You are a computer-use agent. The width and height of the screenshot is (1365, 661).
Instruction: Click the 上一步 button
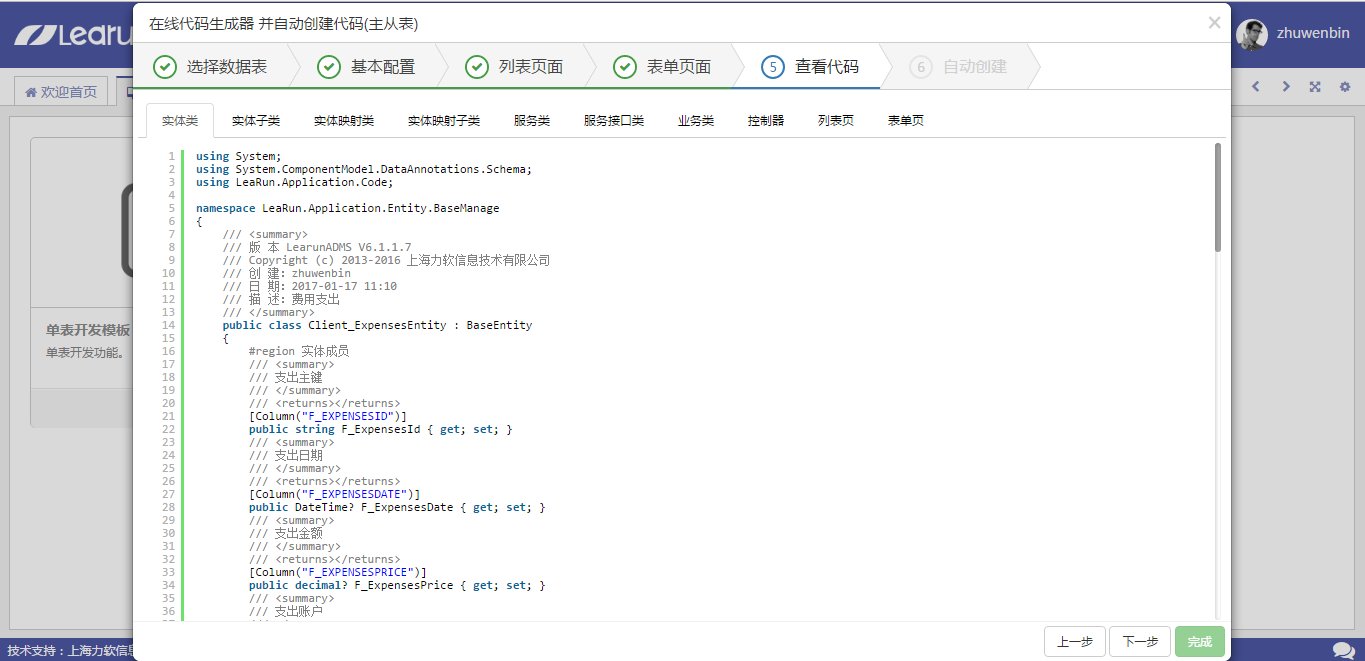coord(1075,642)
